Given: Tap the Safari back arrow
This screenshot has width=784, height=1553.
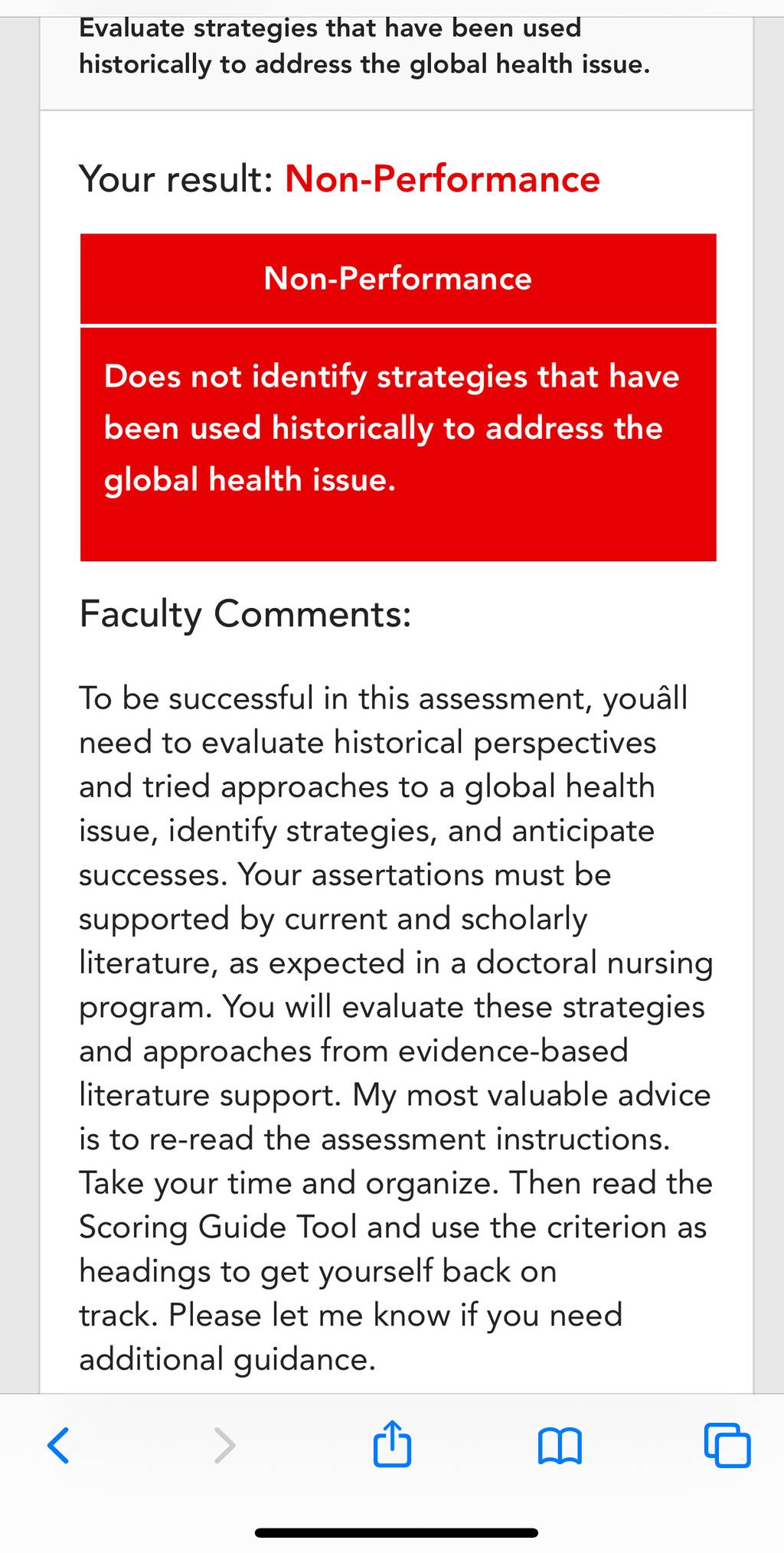Looking at the screenshot, I should pos(58,1446).
